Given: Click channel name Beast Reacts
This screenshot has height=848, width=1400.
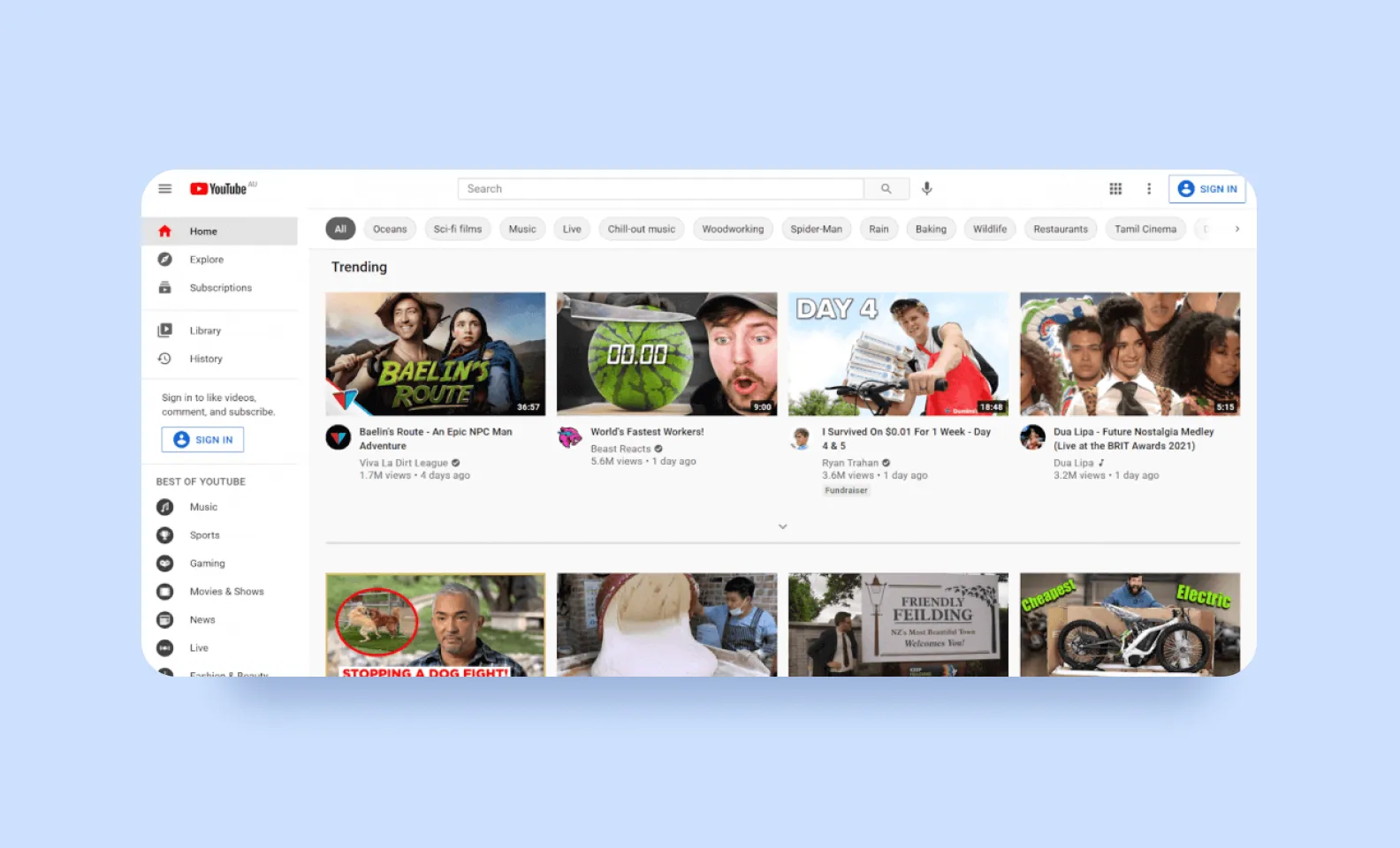Looking at the screenshot, I should coord(620,449).
